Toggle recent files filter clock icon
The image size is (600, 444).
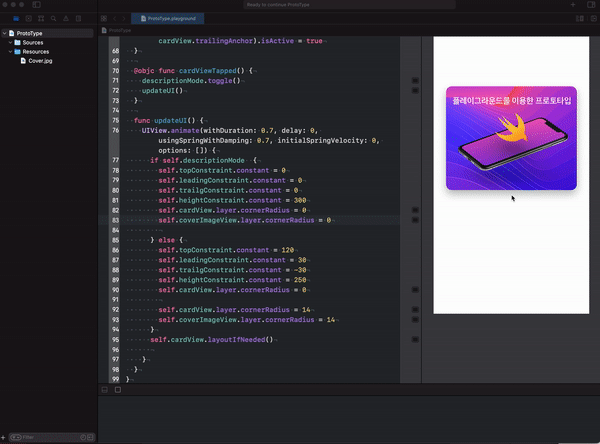point(83,437)
